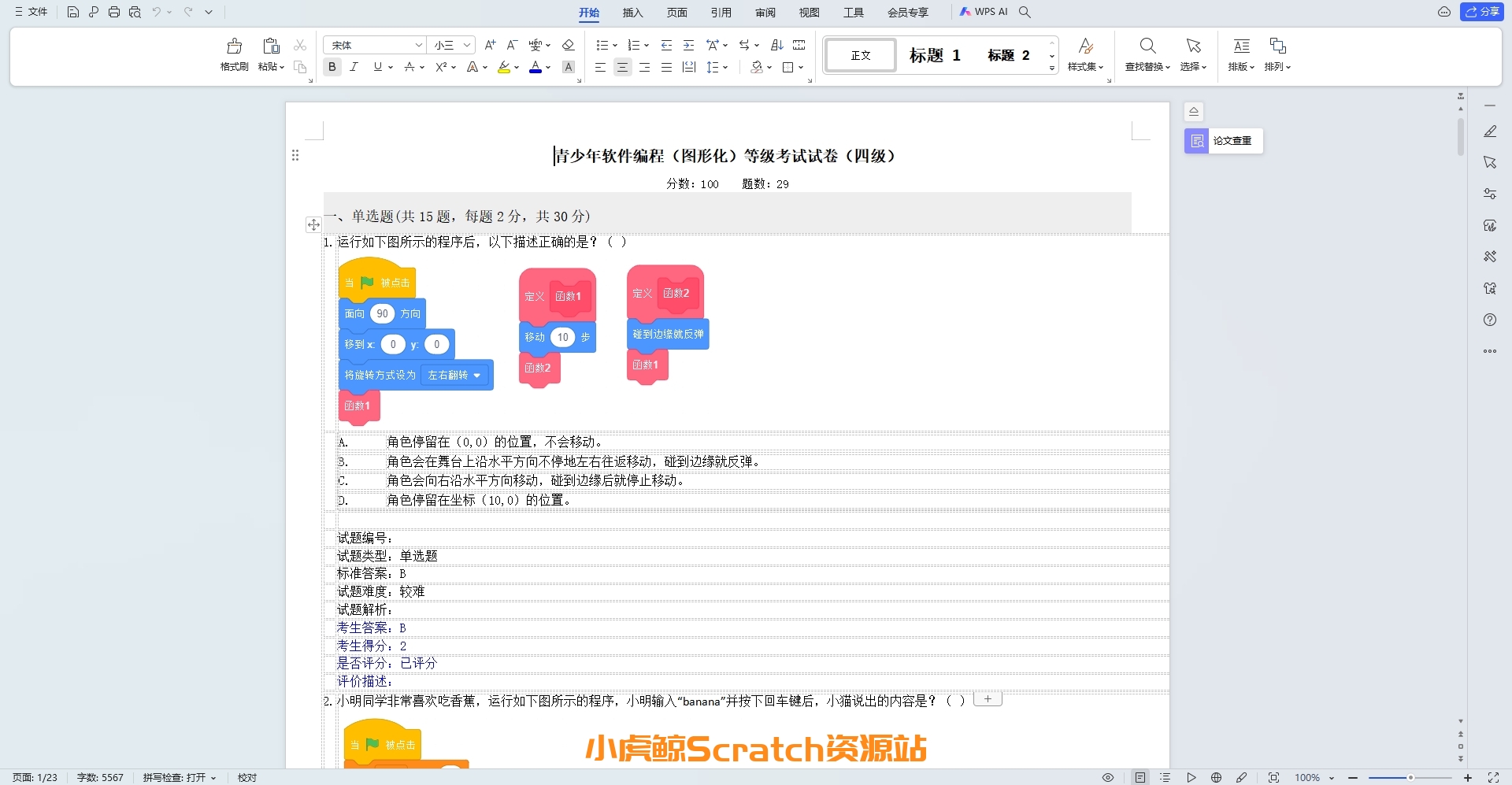Toggle bold formatting
The height and width of the screenshot is (785, 1512).
[332, 68]
